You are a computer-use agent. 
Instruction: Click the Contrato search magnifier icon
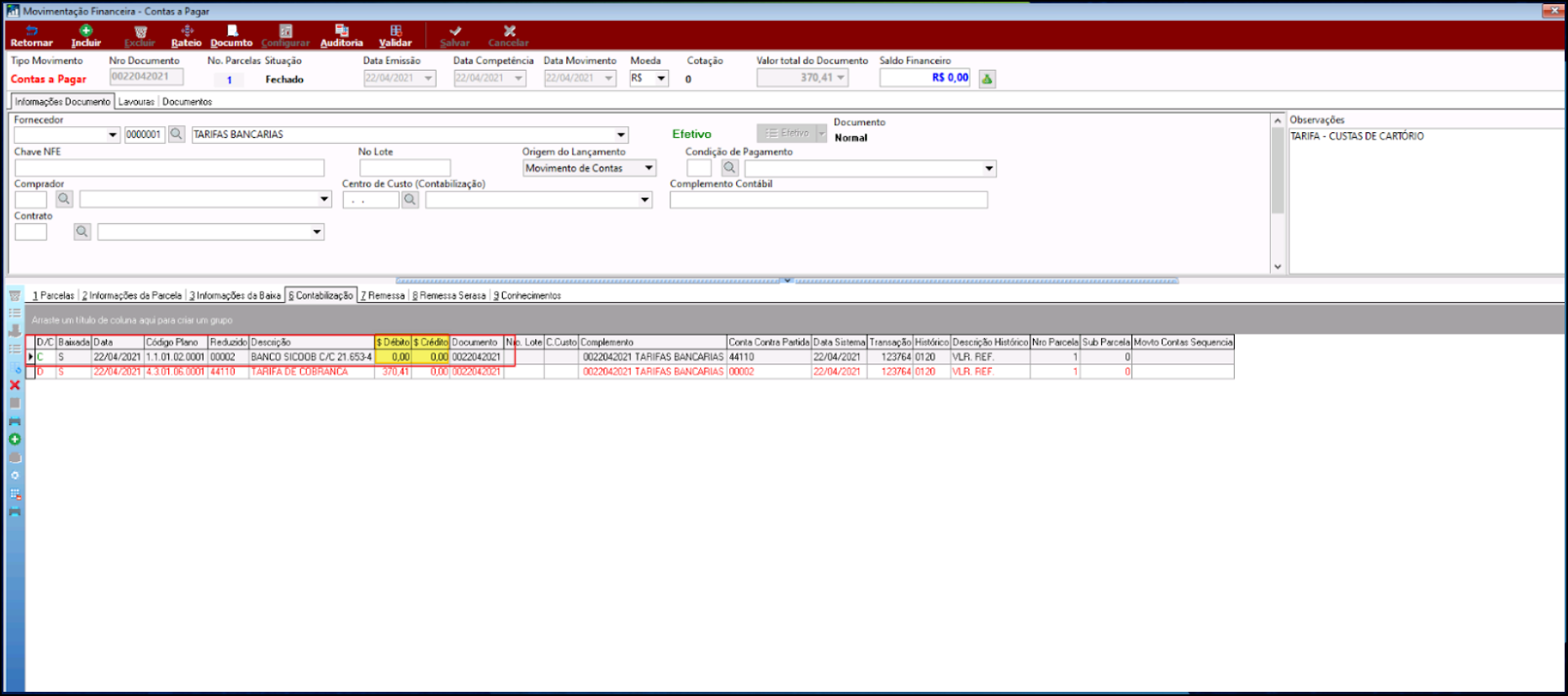coord(82,231)
